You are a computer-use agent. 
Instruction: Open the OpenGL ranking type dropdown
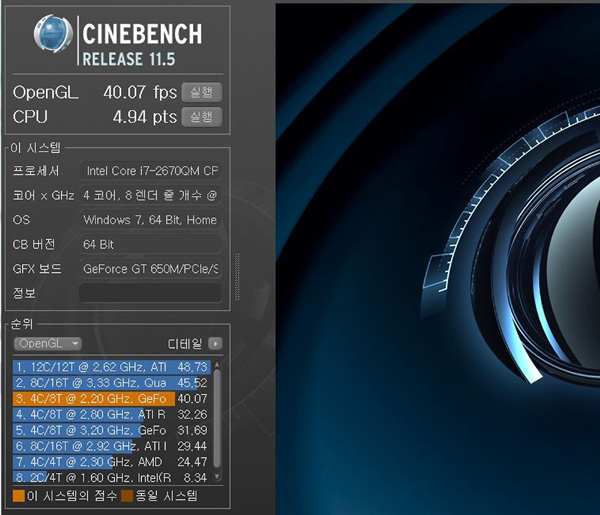[48, 344]
